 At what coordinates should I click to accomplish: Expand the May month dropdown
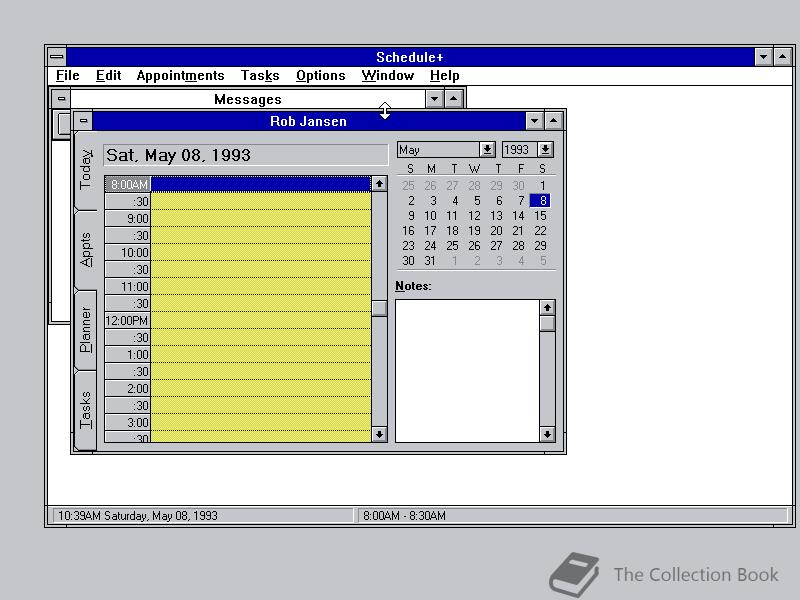pyautogui.click(x=487, y=149)
